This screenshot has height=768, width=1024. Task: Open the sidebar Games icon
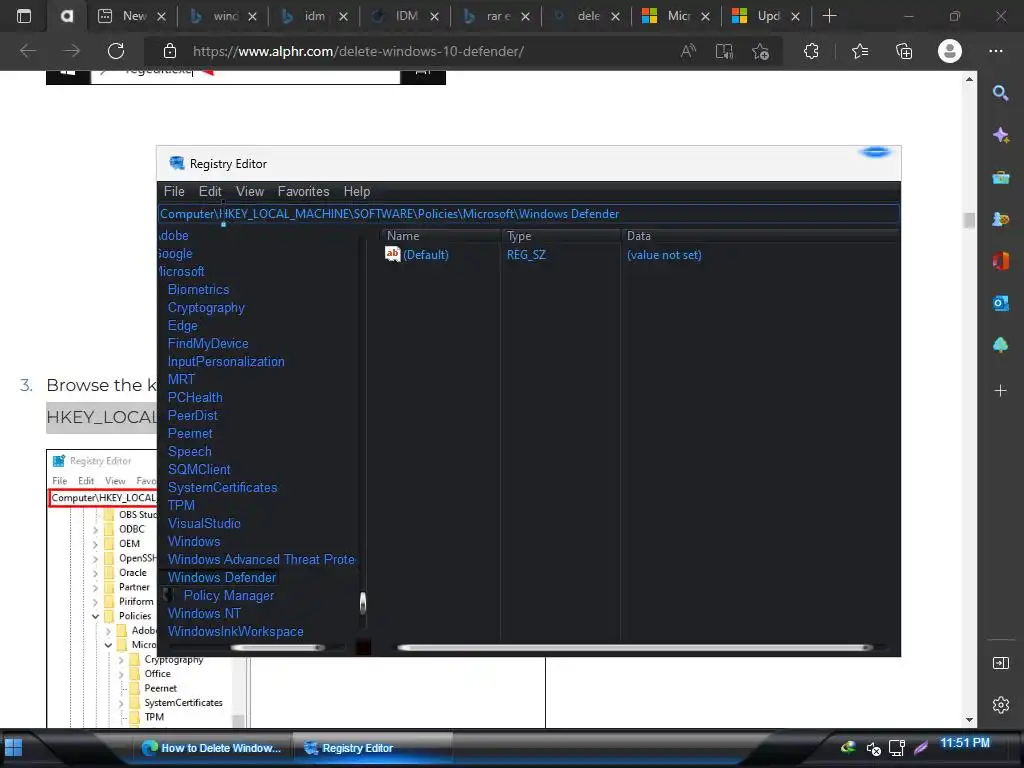[x=1000, y=219]
